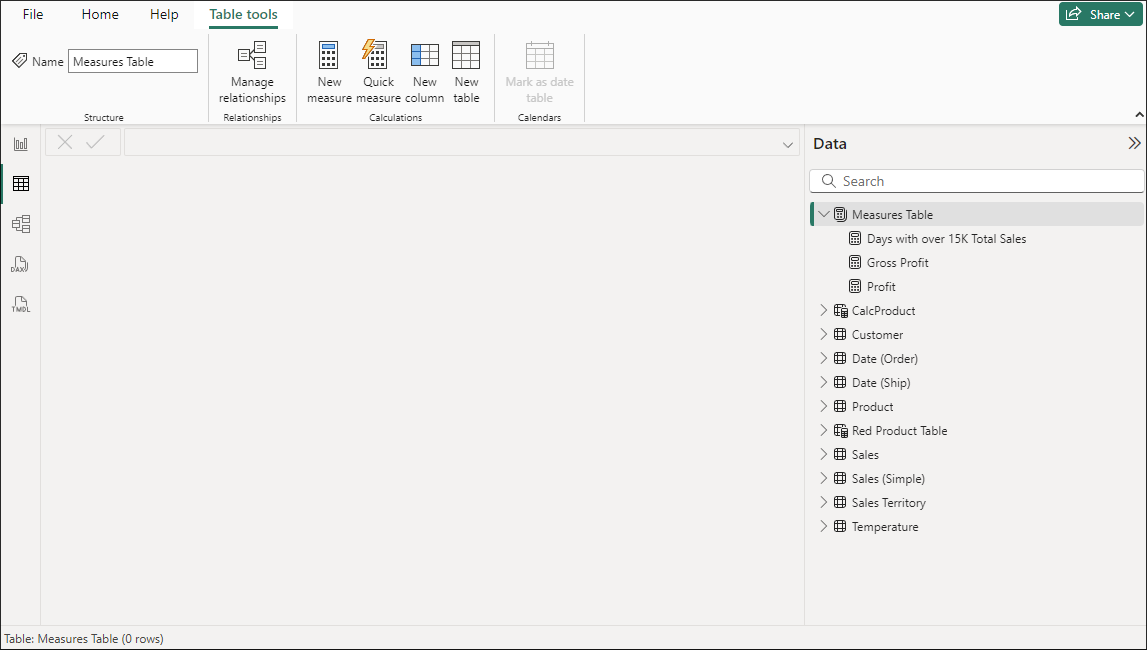The width and height of the screenshot is (1147, 650).
Task: Click the Red Product Table calculated-table icon
Action: pyautogui.click(x=840, y=431)
